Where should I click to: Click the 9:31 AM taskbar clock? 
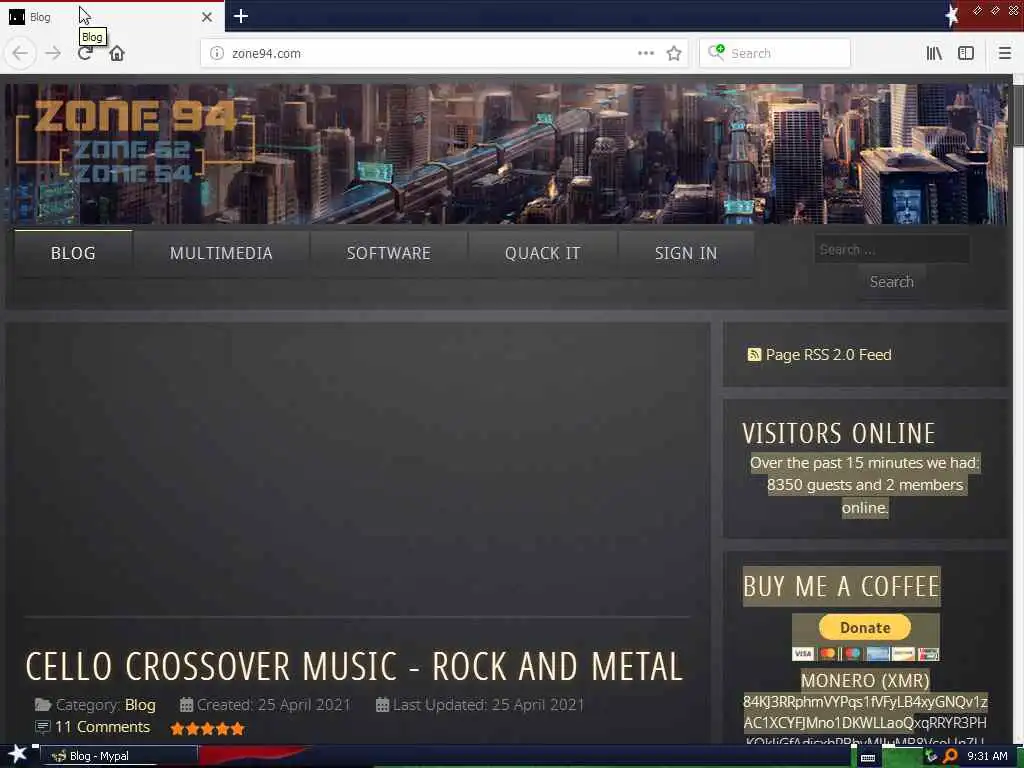[987, 756]
